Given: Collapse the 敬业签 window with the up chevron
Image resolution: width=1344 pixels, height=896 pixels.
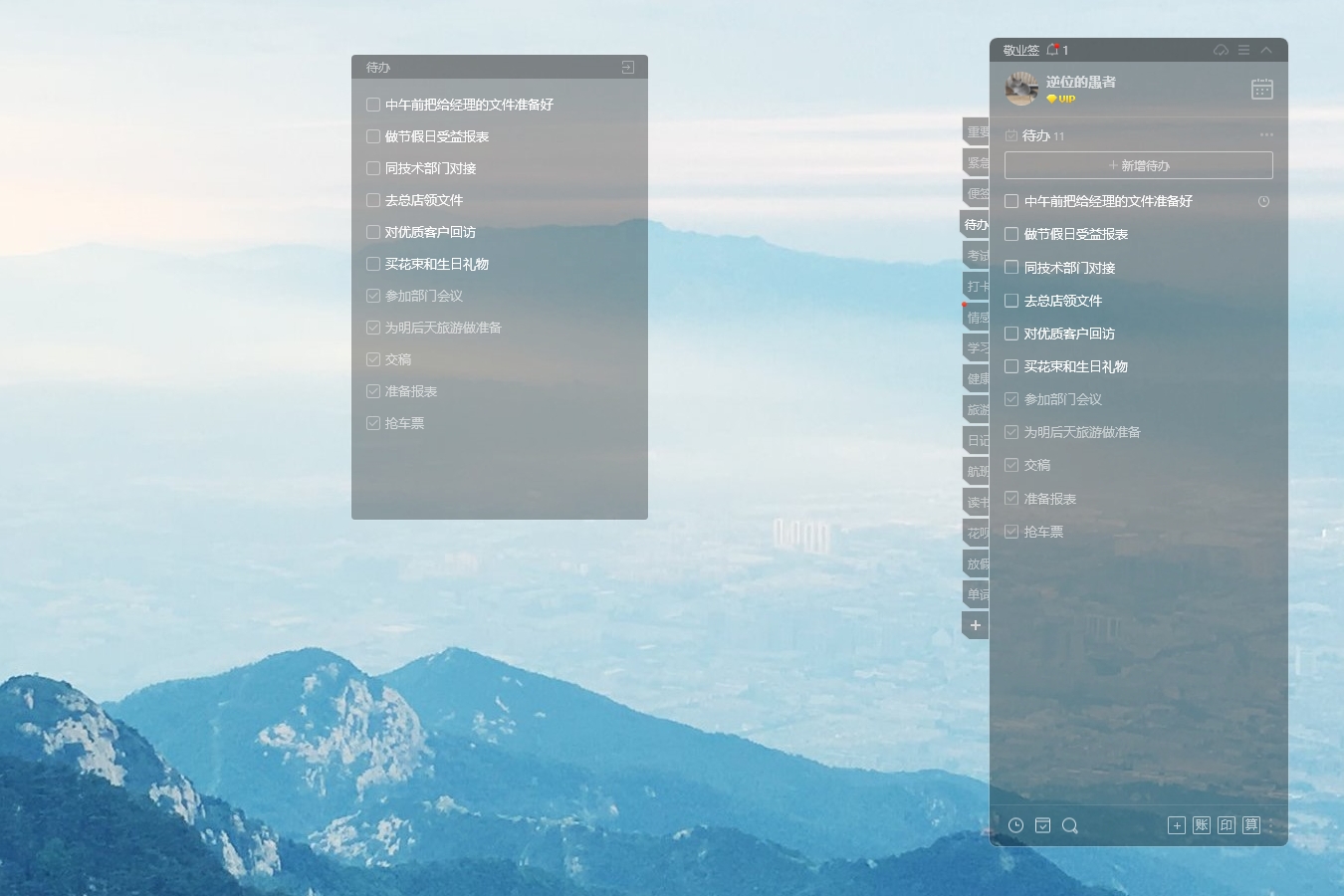Looking at the screenshot, I should point(1266,50).
